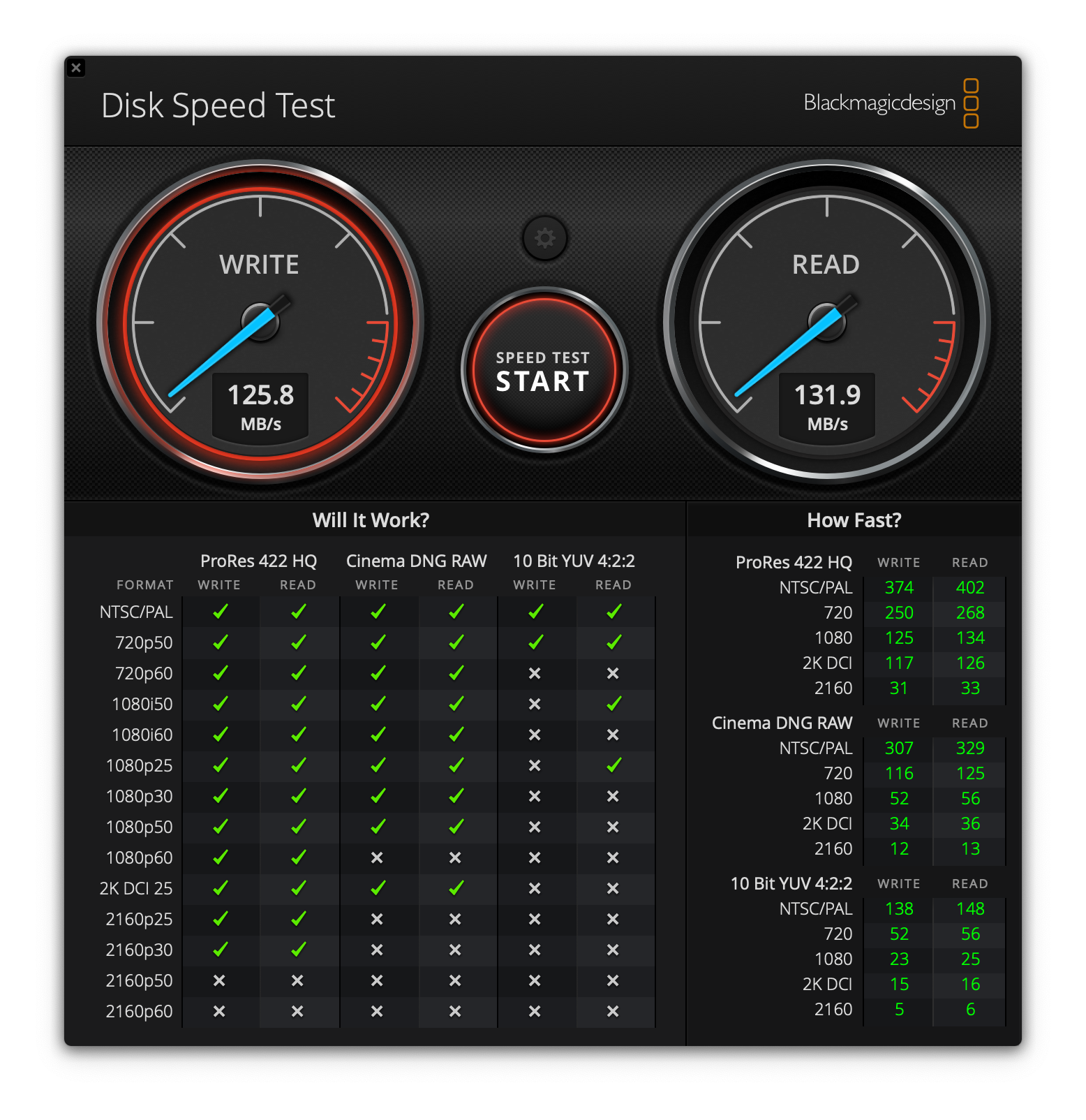Screen dimensions: 1086x1120
Task: Click the read speed 131.9 MB/s readout
Action: [827, 406]
